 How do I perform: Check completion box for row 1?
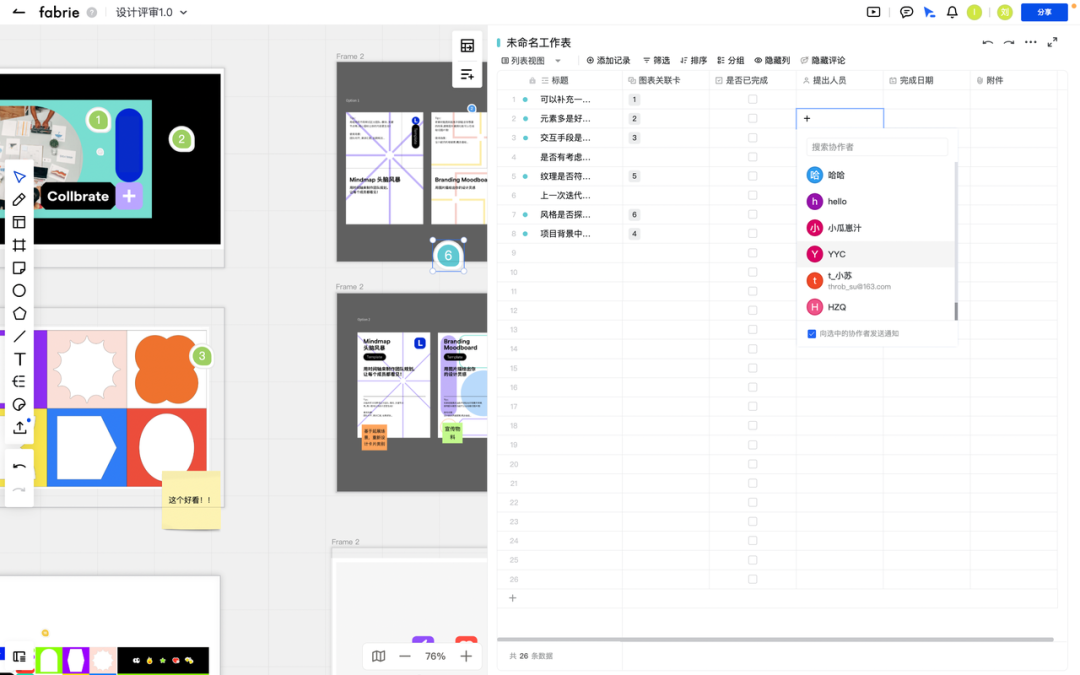coord(752,99)
